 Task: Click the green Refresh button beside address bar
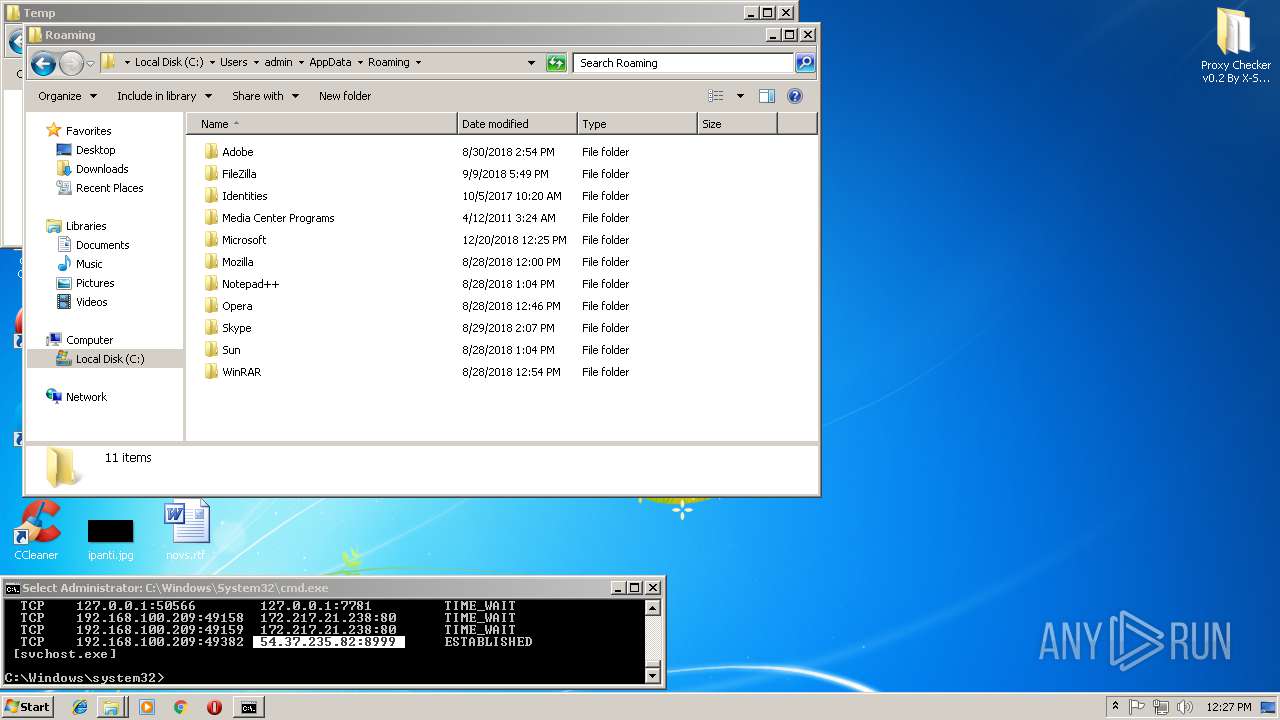coord(556,63)
